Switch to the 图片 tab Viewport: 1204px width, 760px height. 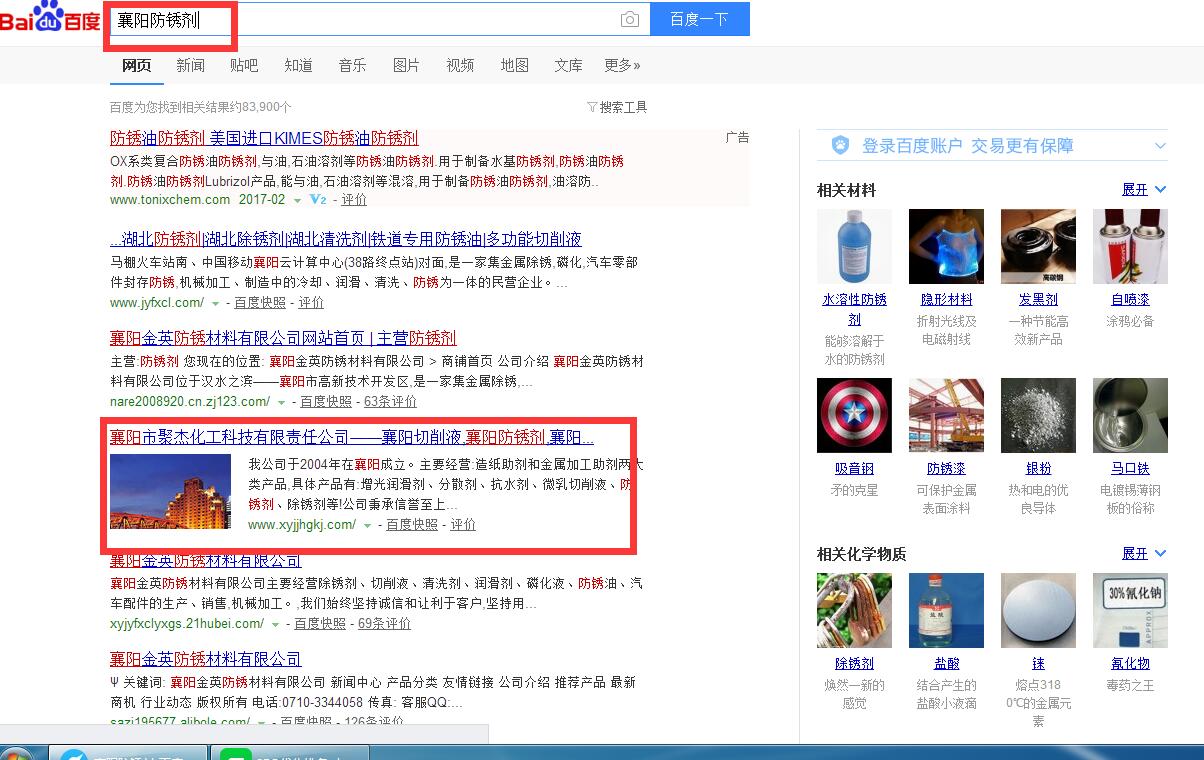[x=406, y=65]
